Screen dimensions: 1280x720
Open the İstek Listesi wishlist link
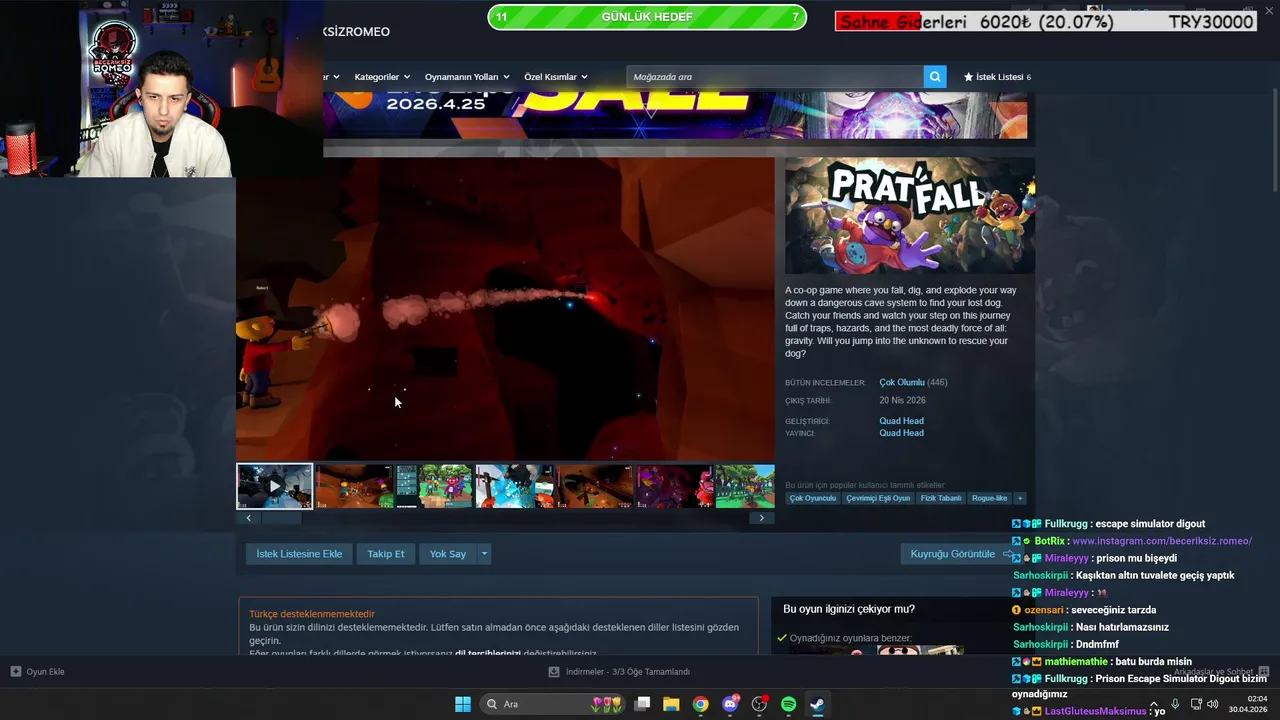click(997, 77)
